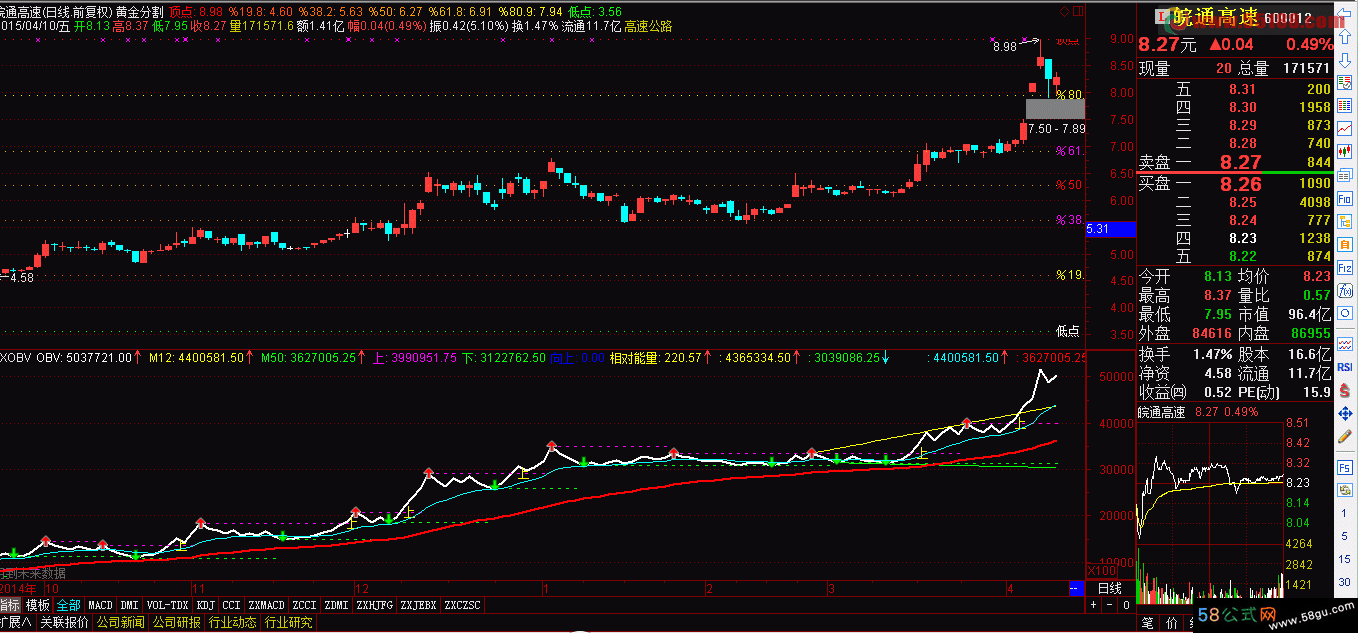Switch to the MACD indicator tab
Screen dimensions: 1358x633
coord(100,605)
